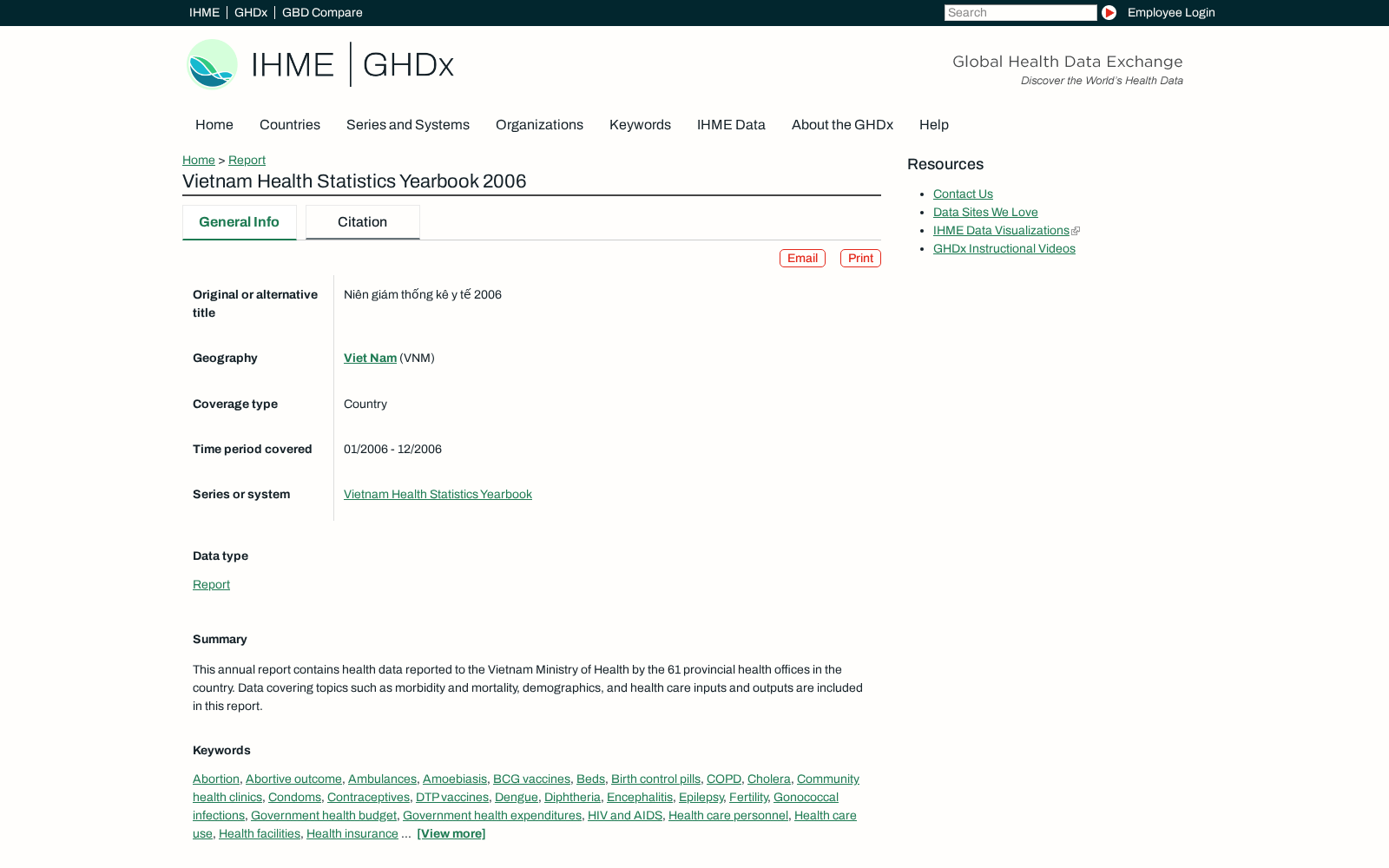
Task: Click the Epilepsy keyword link
Action: click(701, 798)
